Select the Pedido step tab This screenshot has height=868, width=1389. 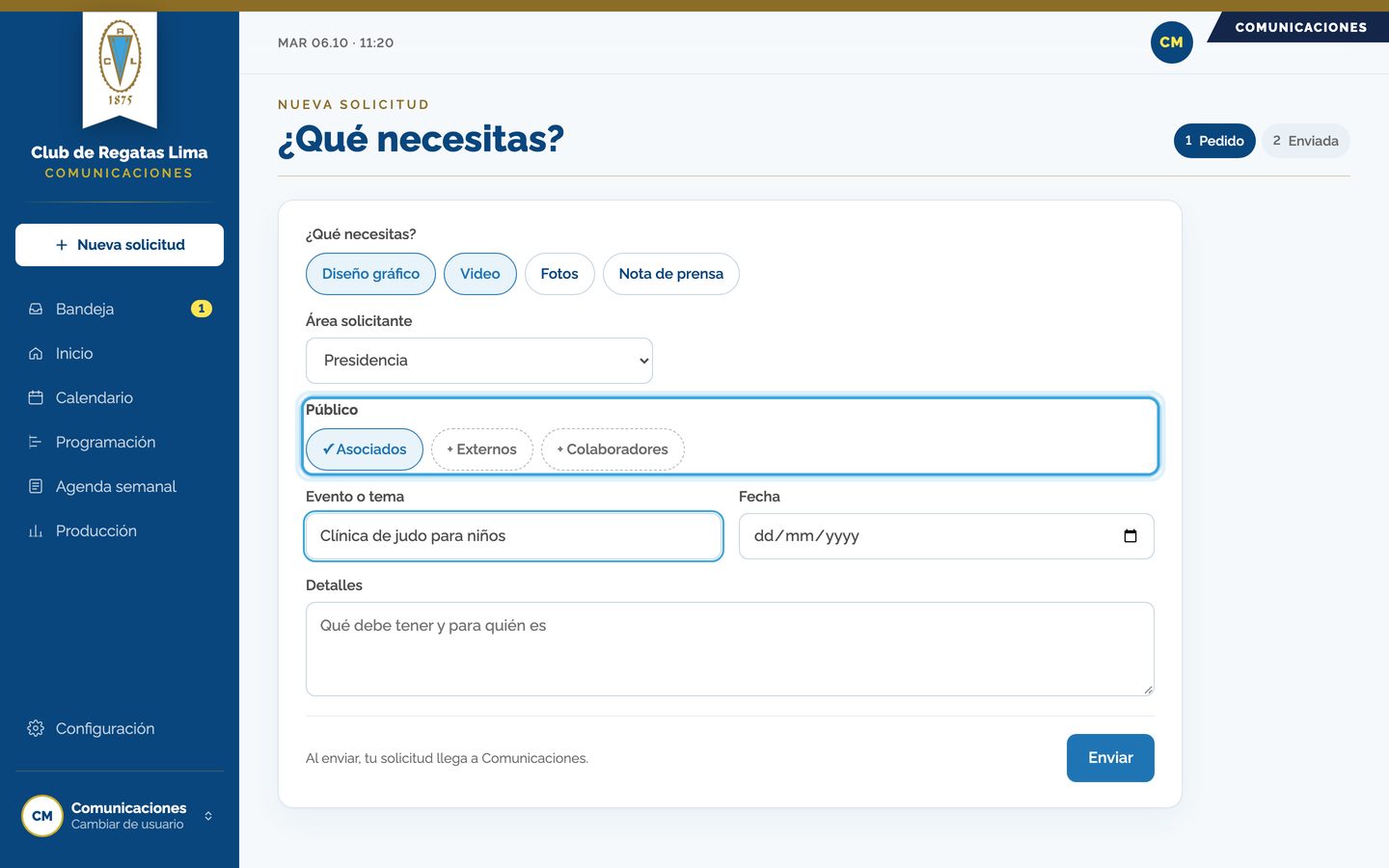click(x=1214, y=141)
